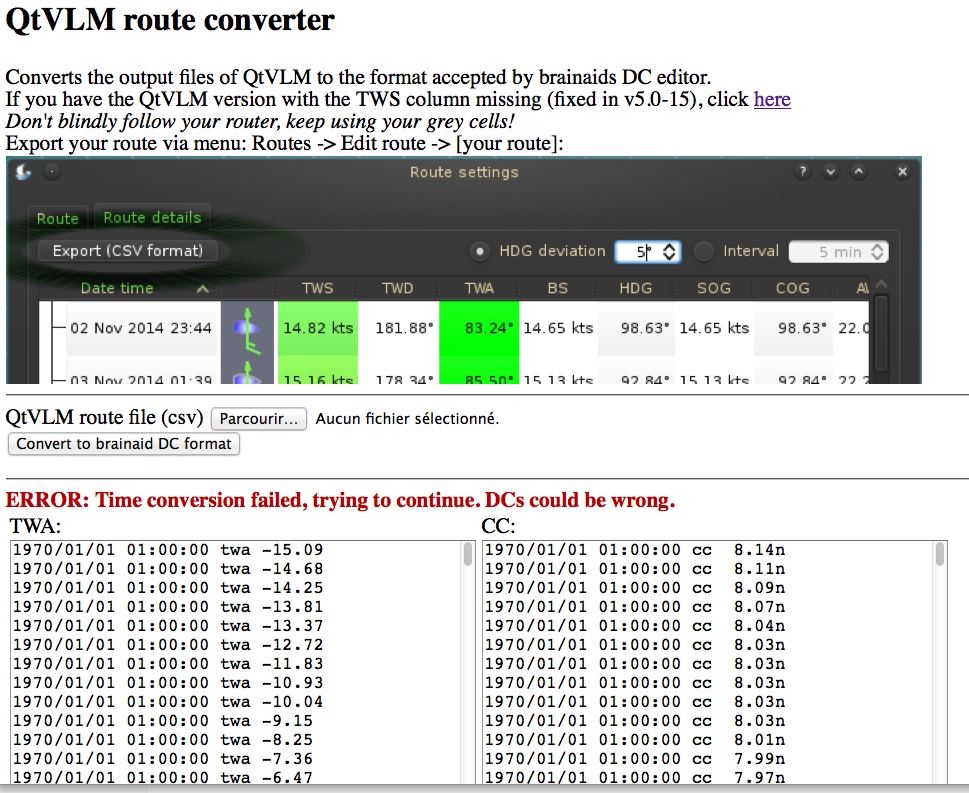This screenshot has width=969, height=793.
Task: Click the route table vertical scrollbar
Action: (882, 334)
